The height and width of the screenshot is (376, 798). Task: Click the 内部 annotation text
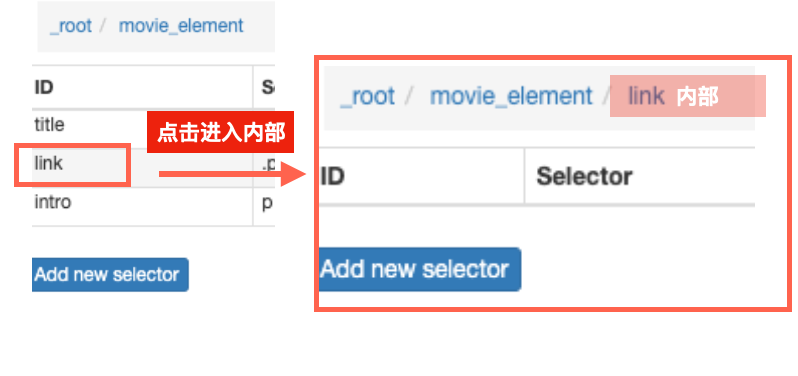697,97
